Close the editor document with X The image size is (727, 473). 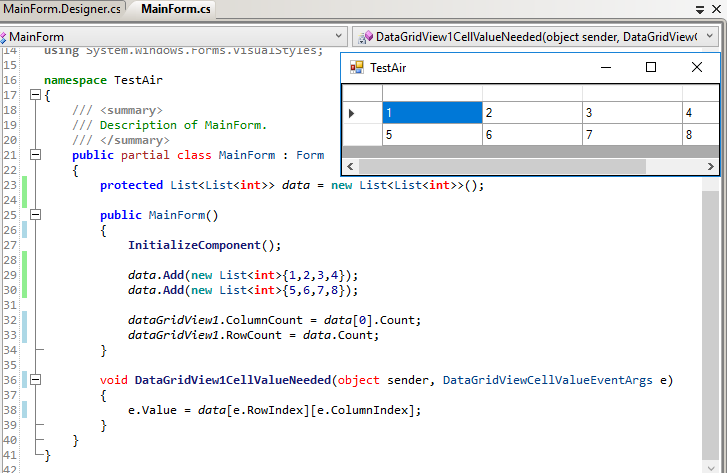(716, 9)
